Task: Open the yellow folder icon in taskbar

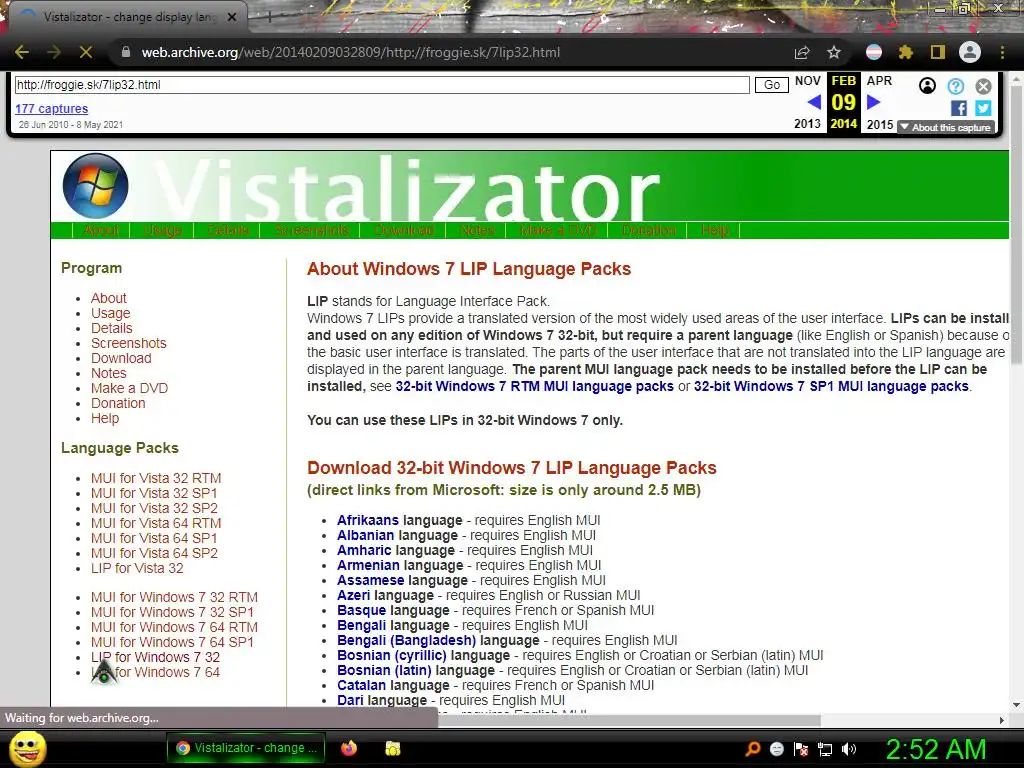Action: point(392,748)
